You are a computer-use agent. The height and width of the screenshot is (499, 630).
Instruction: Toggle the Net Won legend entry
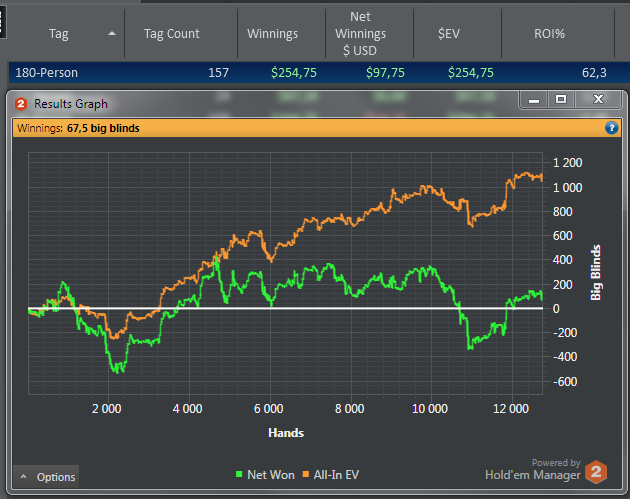[265, 475]
